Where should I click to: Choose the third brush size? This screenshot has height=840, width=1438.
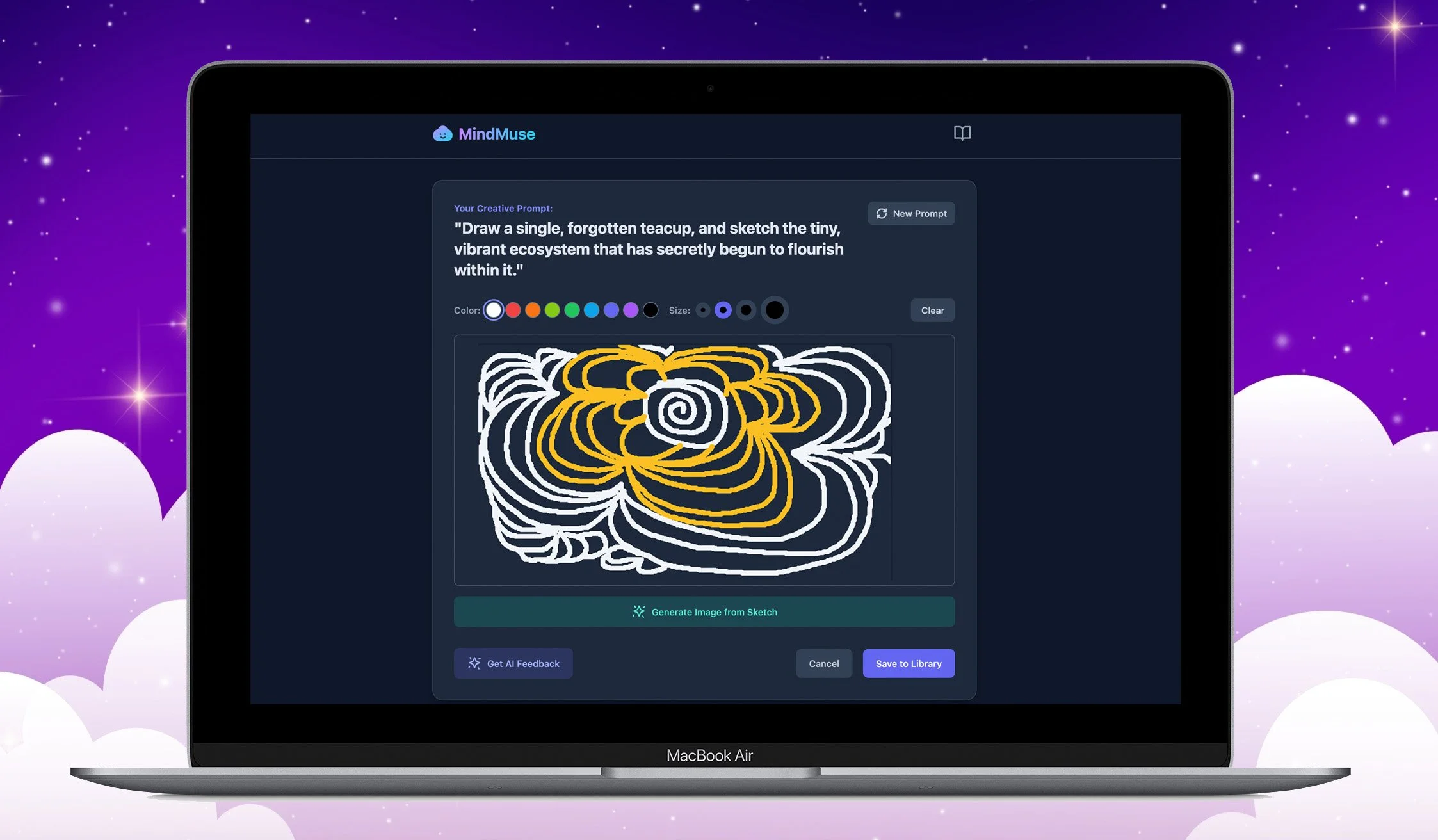[746, 311]
